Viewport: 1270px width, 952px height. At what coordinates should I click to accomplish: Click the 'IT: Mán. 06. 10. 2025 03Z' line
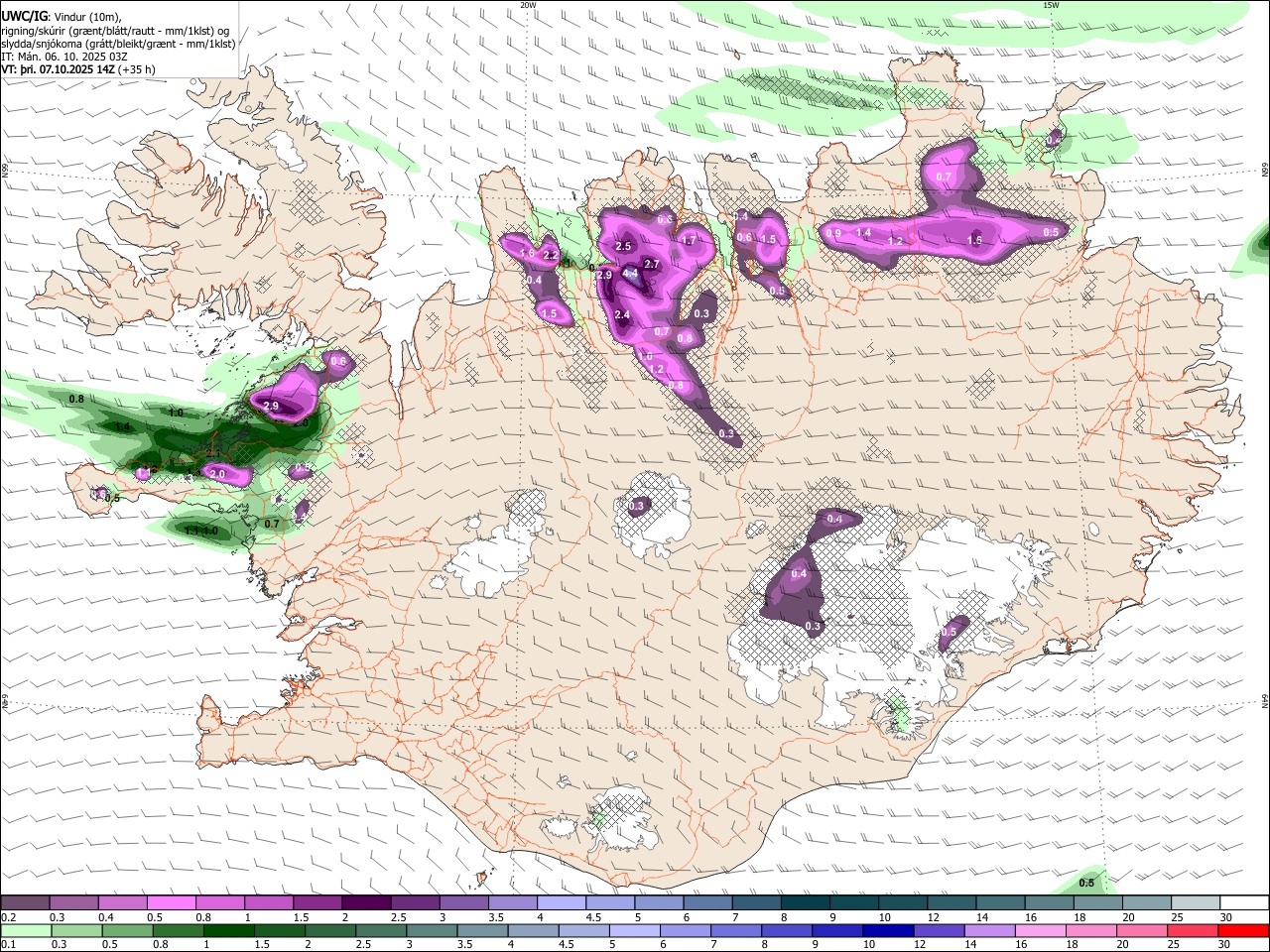pos(64,57)
